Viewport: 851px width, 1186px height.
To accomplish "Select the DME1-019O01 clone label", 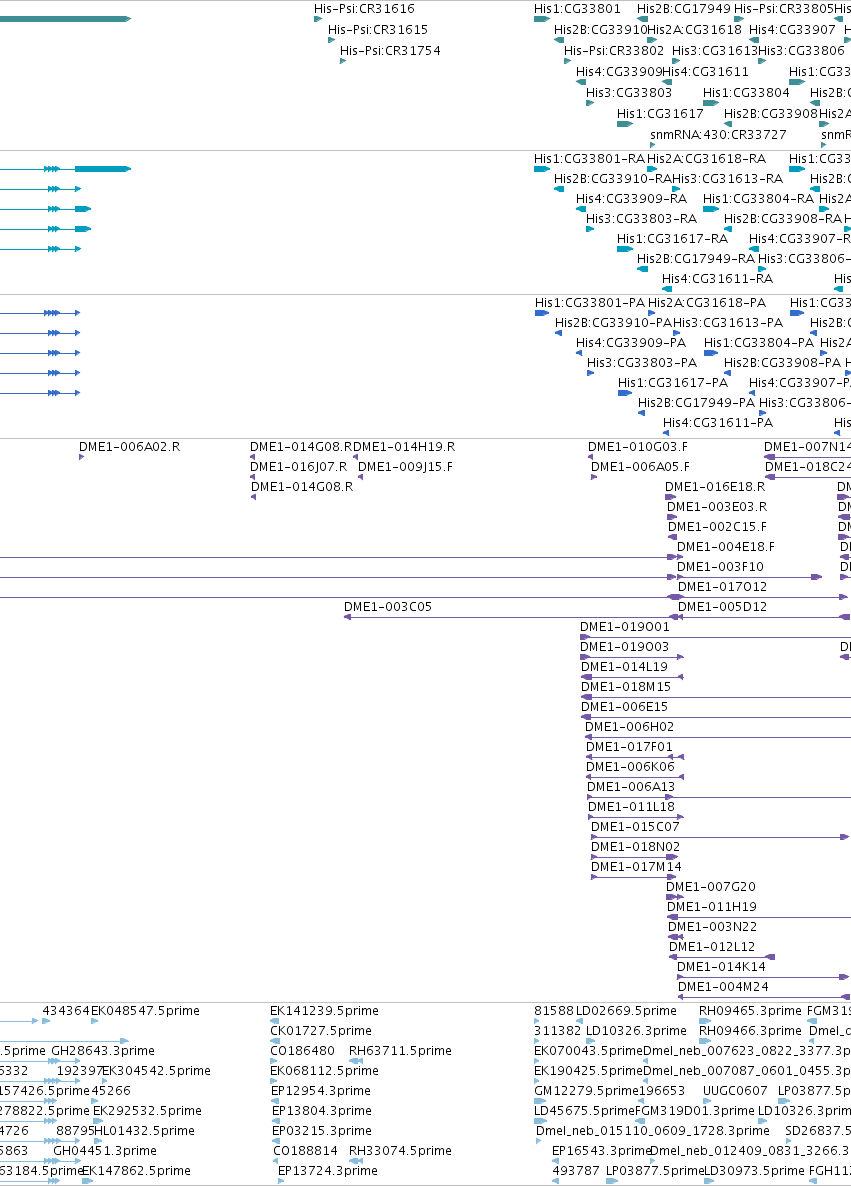I will pos(624,627).
